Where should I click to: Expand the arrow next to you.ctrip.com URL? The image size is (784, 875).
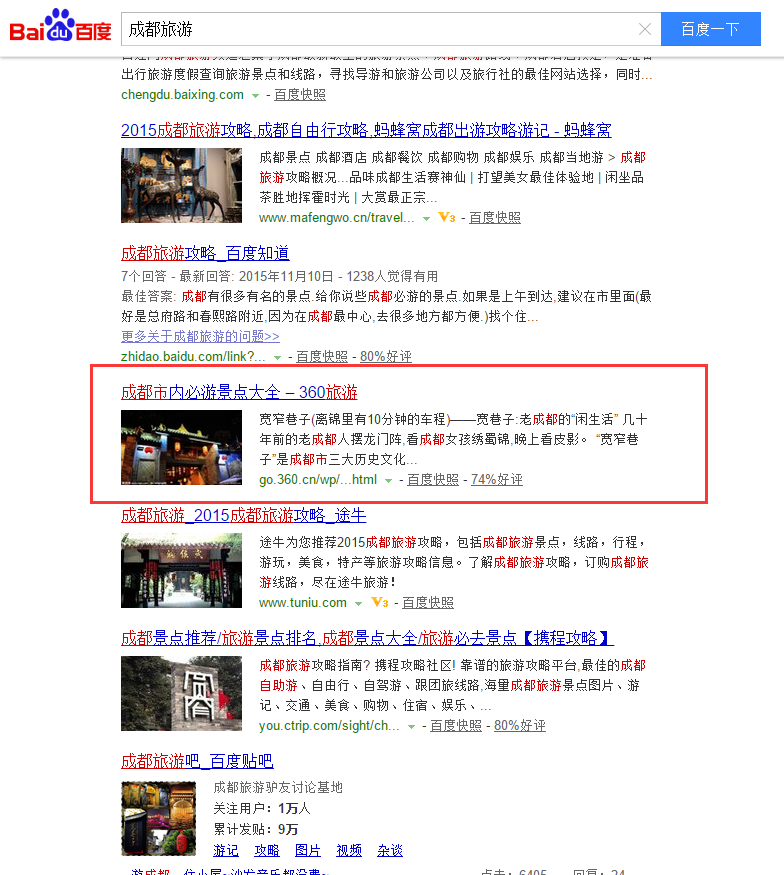point(412,726)
